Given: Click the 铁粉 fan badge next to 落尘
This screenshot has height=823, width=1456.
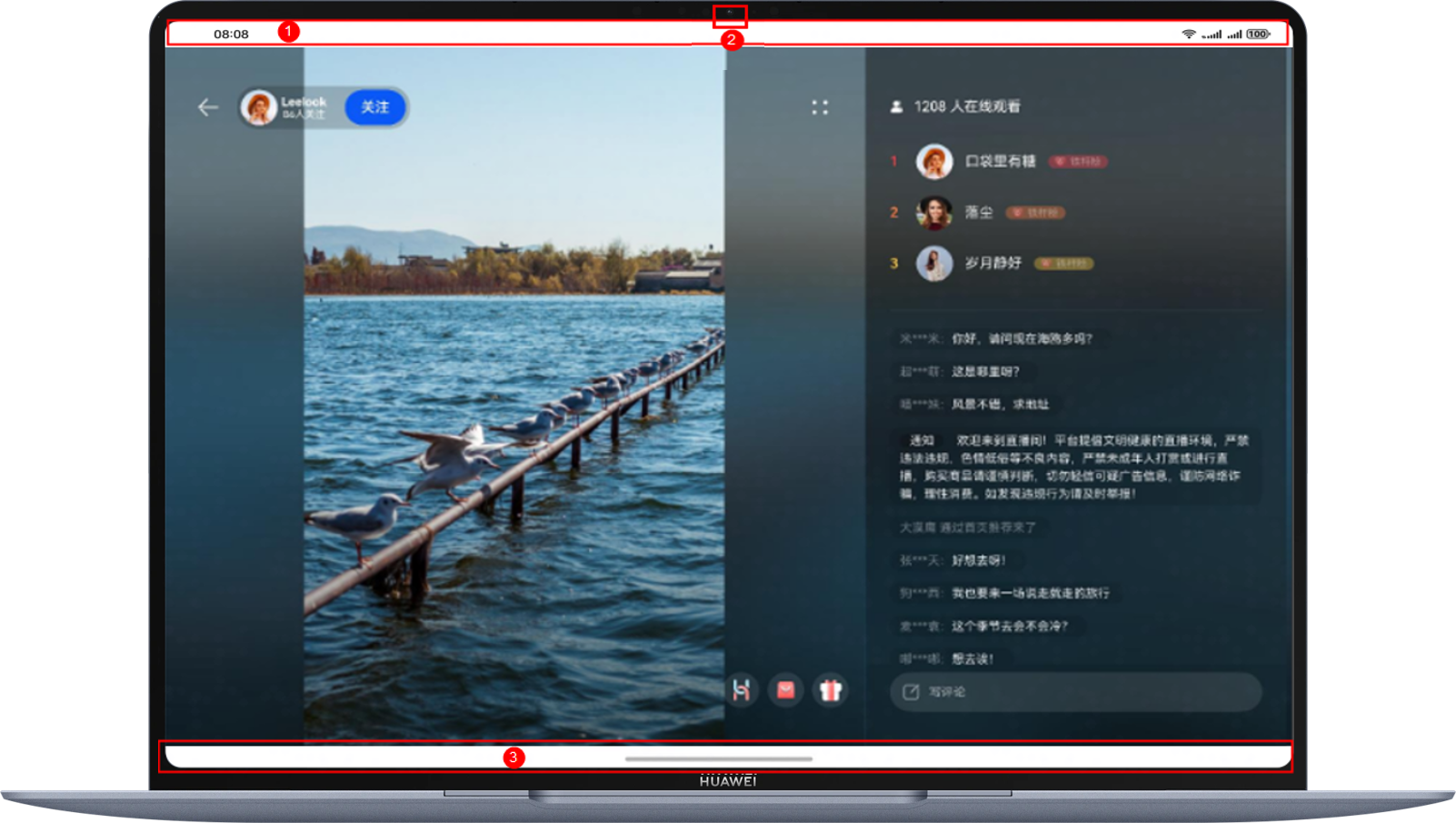Looking at the screenshot, I should tap(1034, 212).
